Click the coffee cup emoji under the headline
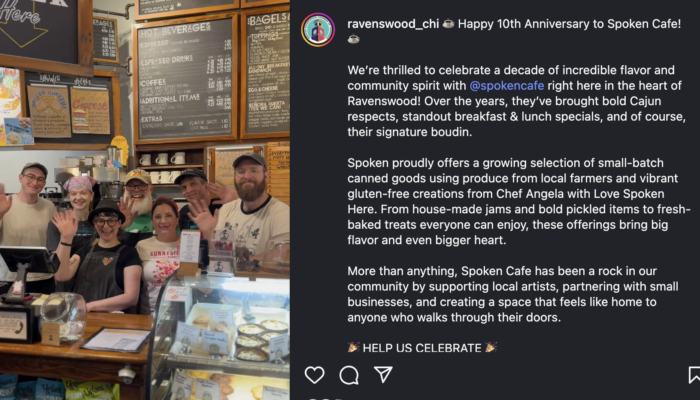The height and width of the screenshot is (400, 700). (x=354, y=39)
